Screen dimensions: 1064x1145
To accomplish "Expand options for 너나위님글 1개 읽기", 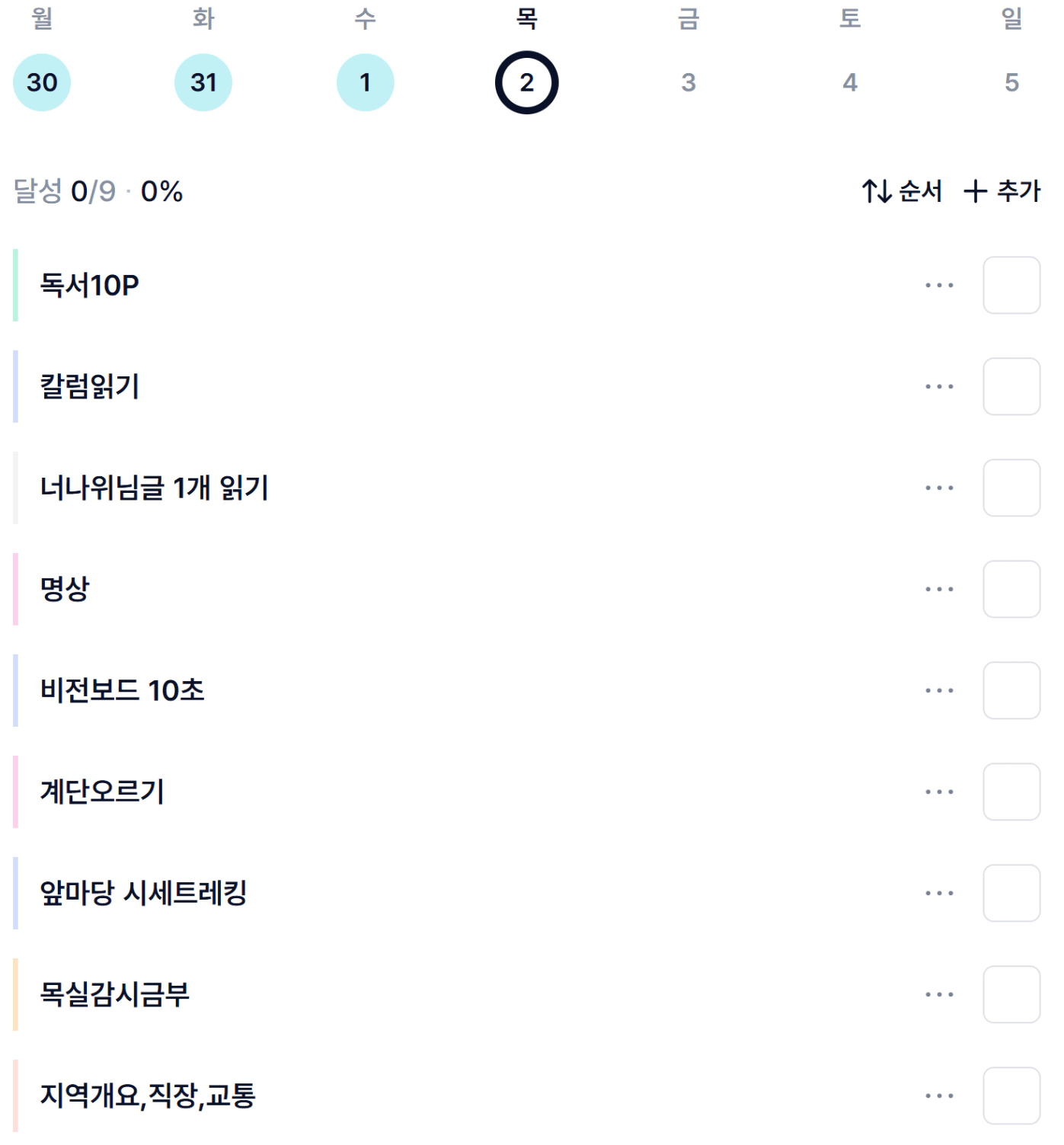I will tap(938, 488).
